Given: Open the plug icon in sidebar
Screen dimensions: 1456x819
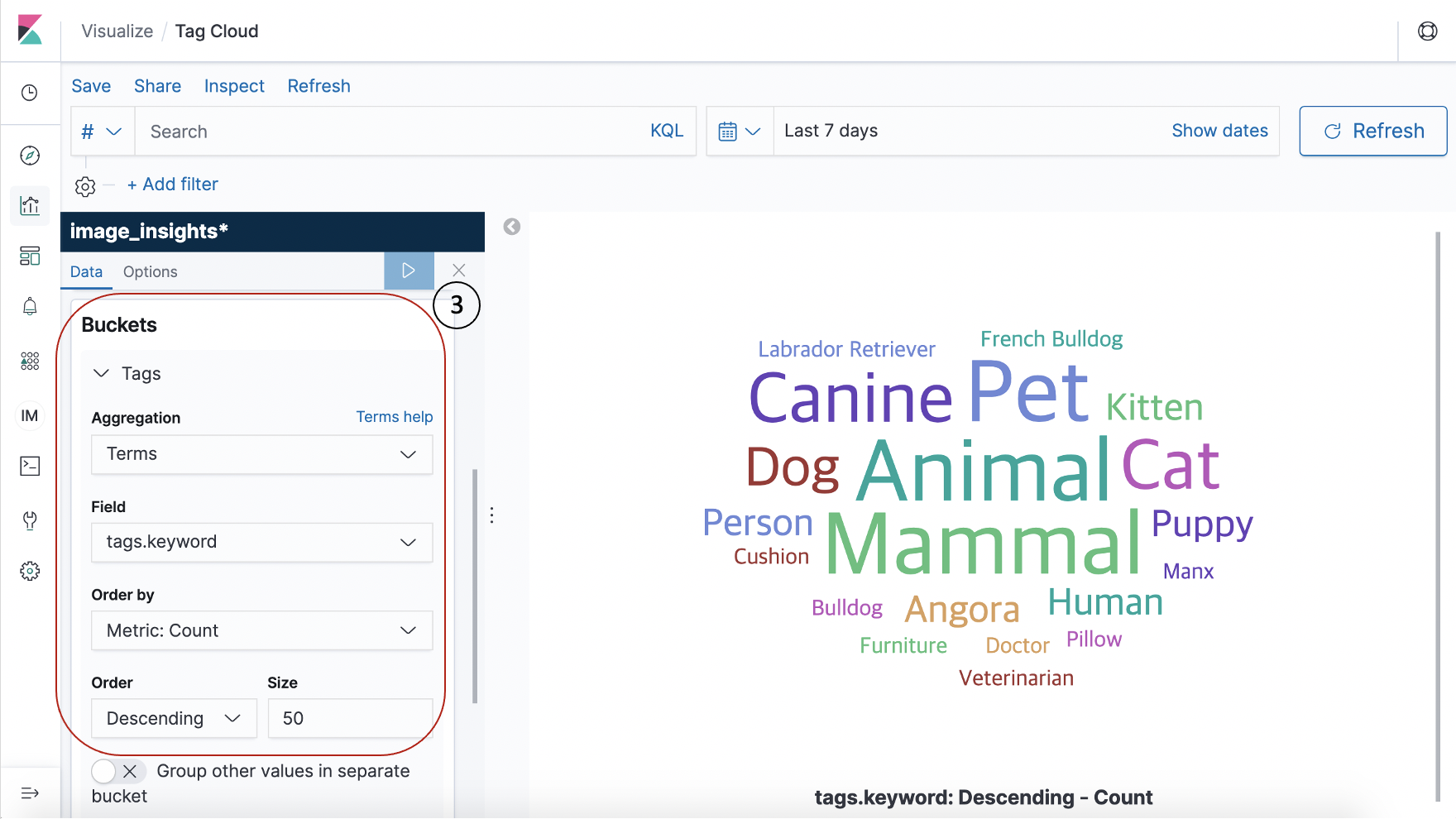Looking at the screenshot, I should pos(30,520).
